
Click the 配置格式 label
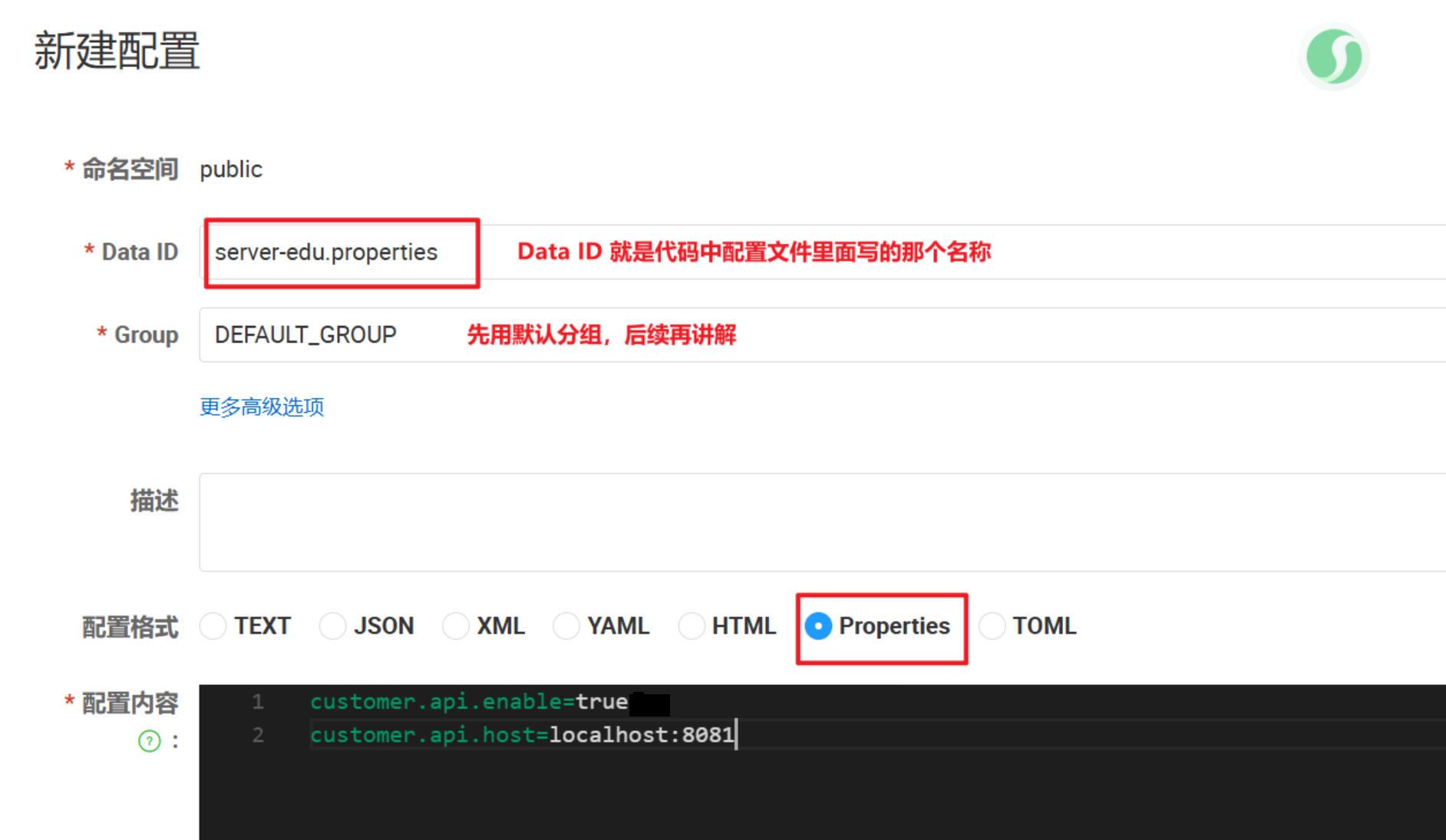point(130,627)
